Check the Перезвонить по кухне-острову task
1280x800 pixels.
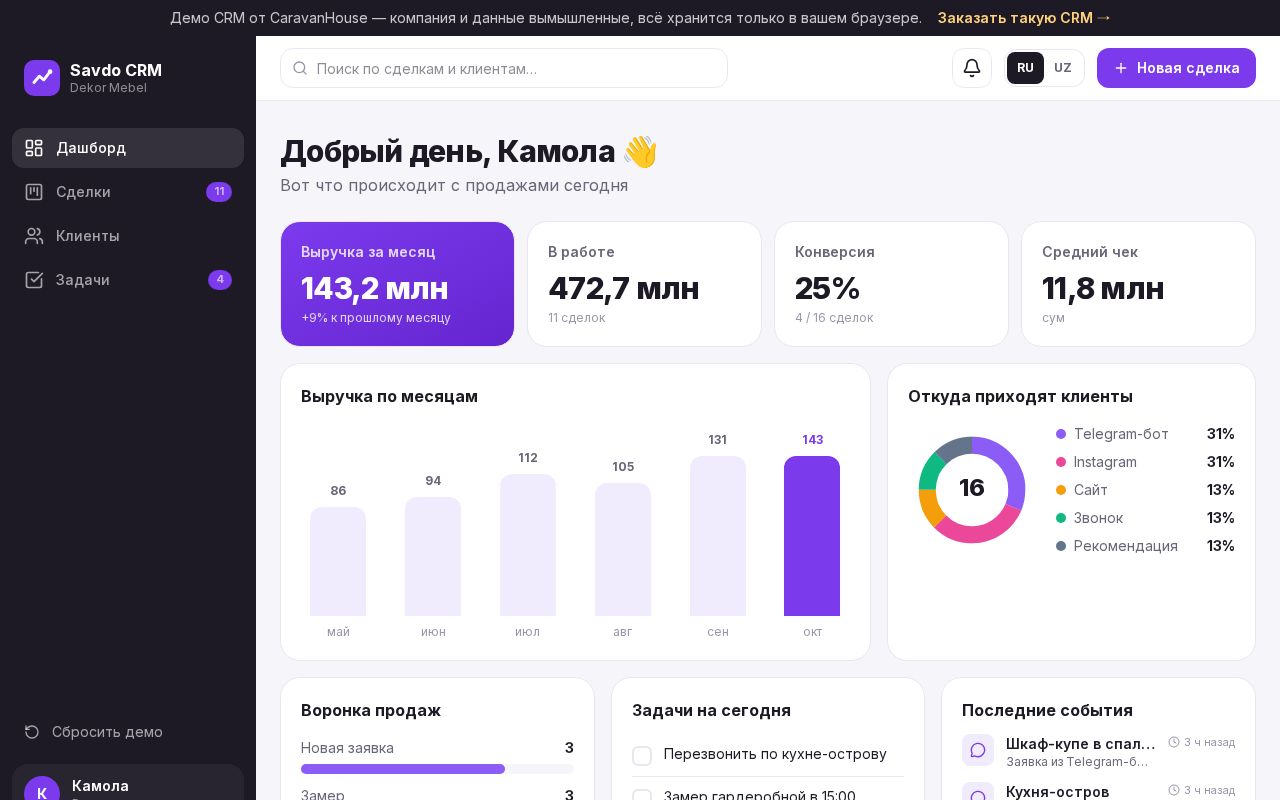click(x=642, y=755)
